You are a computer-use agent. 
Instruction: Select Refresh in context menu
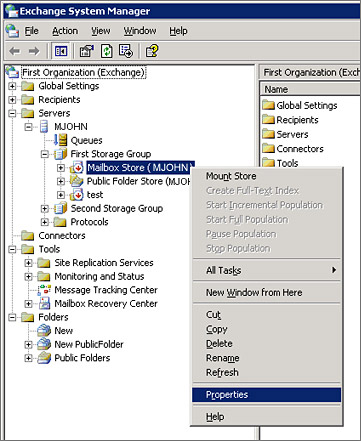pos(267,372)
